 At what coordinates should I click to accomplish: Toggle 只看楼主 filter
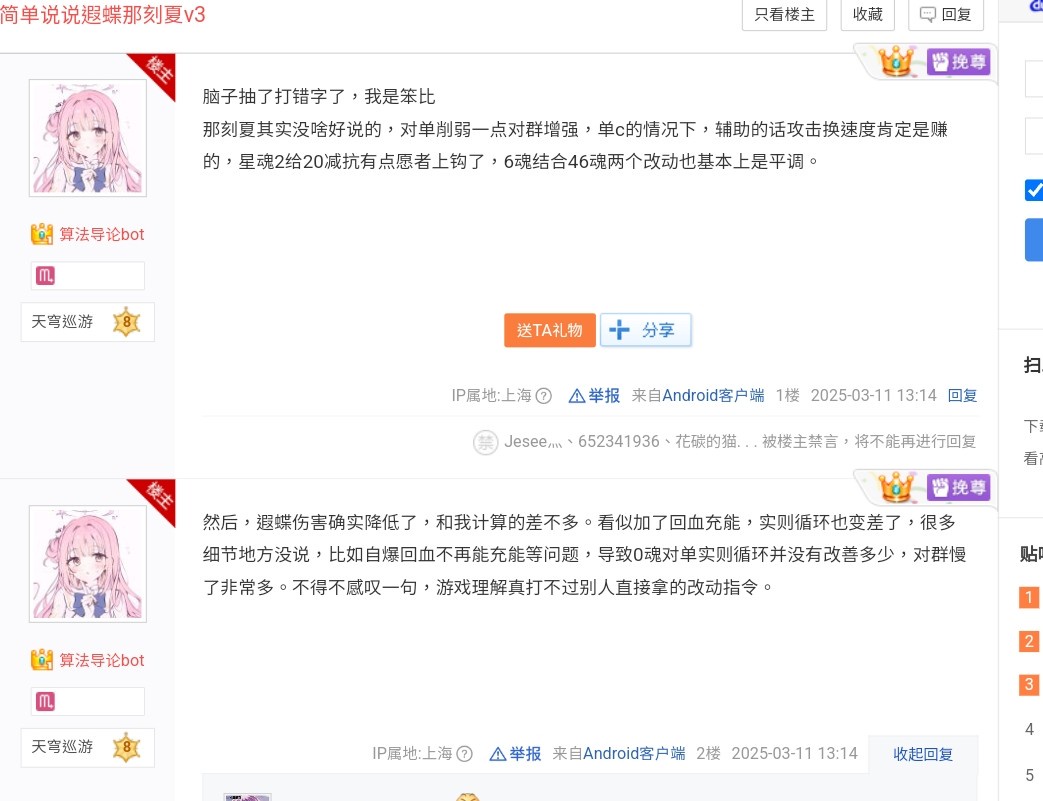point(784,15)
